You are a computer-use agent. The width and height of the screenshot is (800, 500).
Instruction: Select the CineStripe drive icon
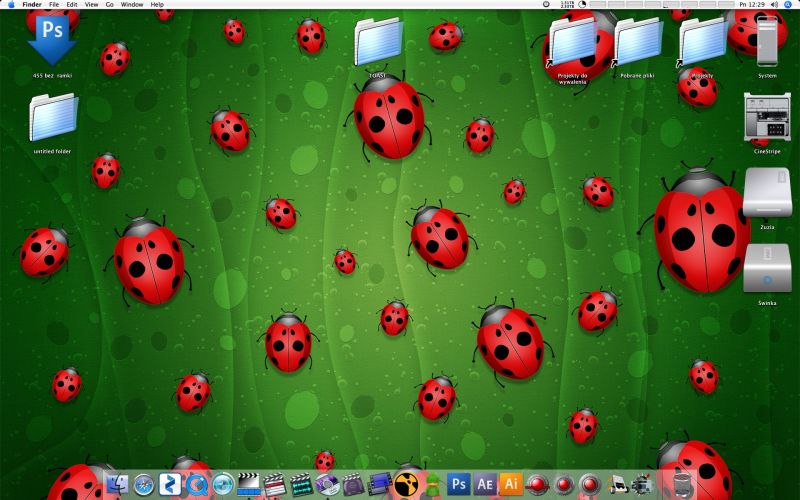coord(767,117)
